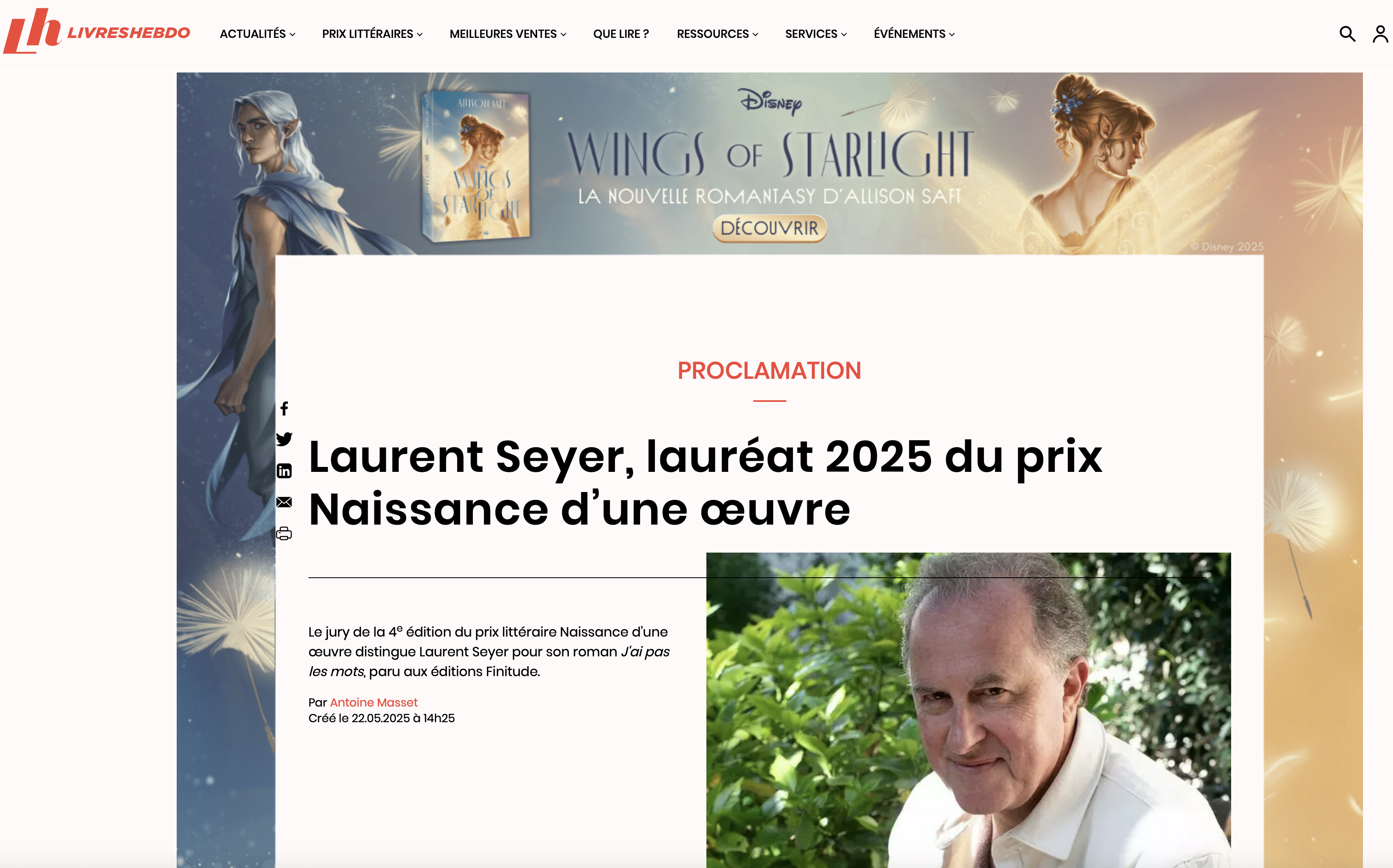Go to Livres Hebdo home logo

[96, 32]
